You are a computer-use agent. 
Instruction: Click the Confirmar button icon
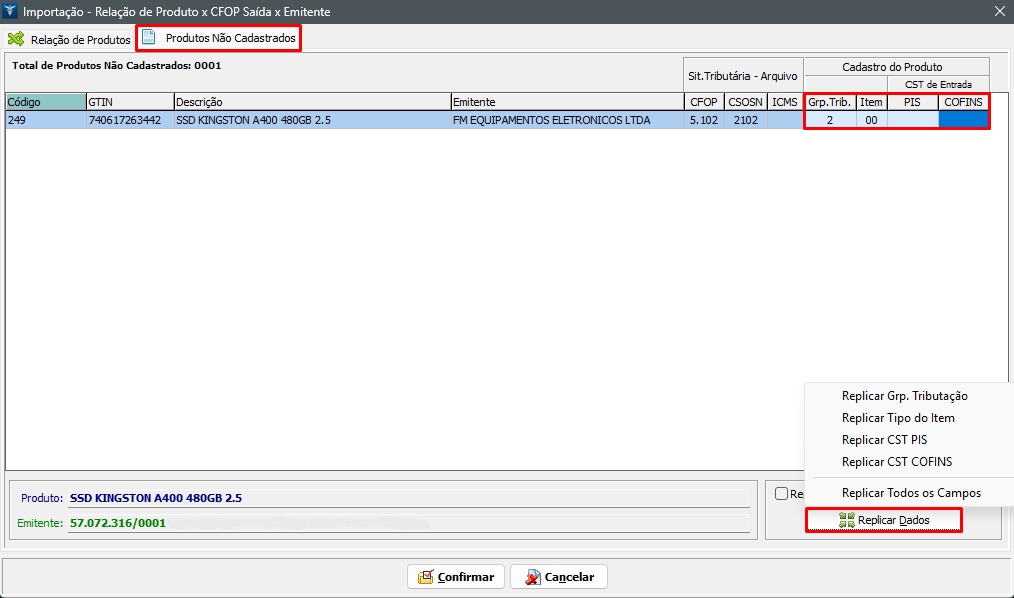point(425,577)
